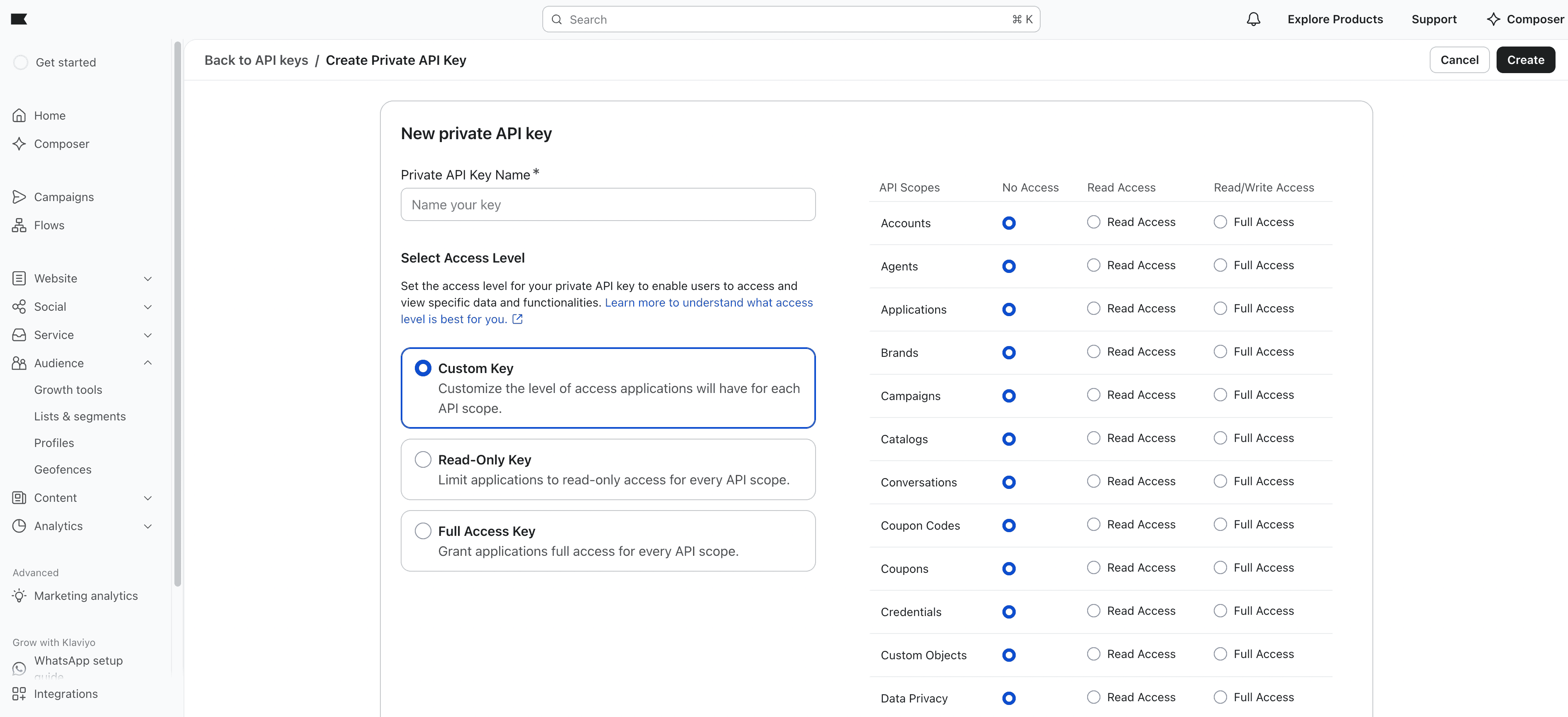The height and width of the screenshot is (717, 1568).
Task: Select the Read-Only Key radio option
Action: pos(423,459)
